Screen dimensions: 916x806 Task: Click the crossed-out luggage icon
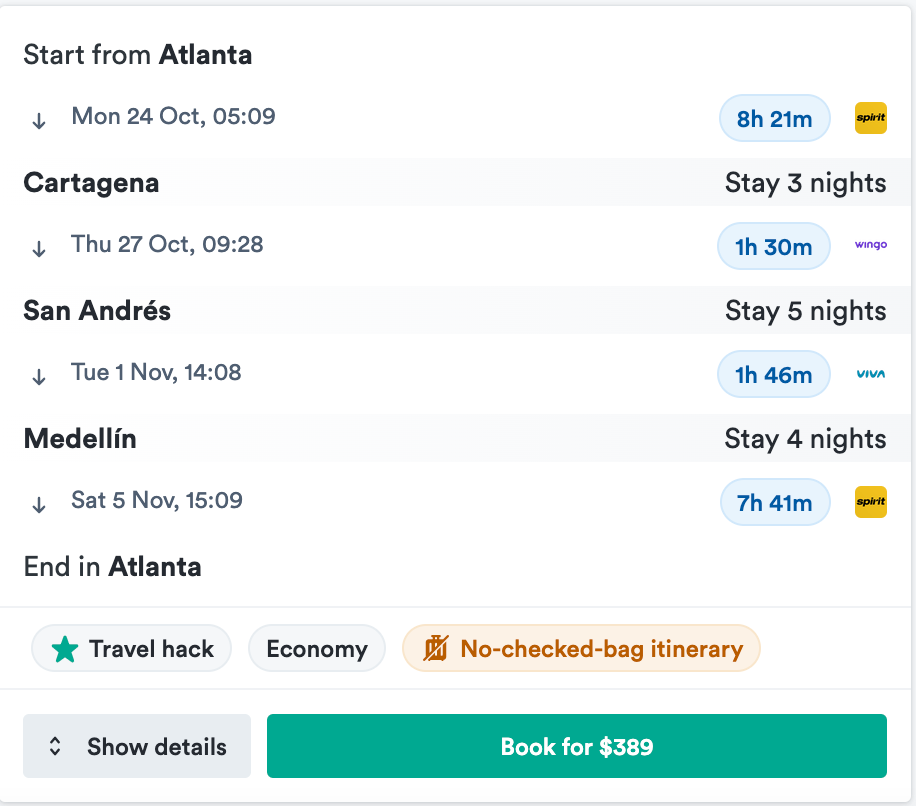436,649
